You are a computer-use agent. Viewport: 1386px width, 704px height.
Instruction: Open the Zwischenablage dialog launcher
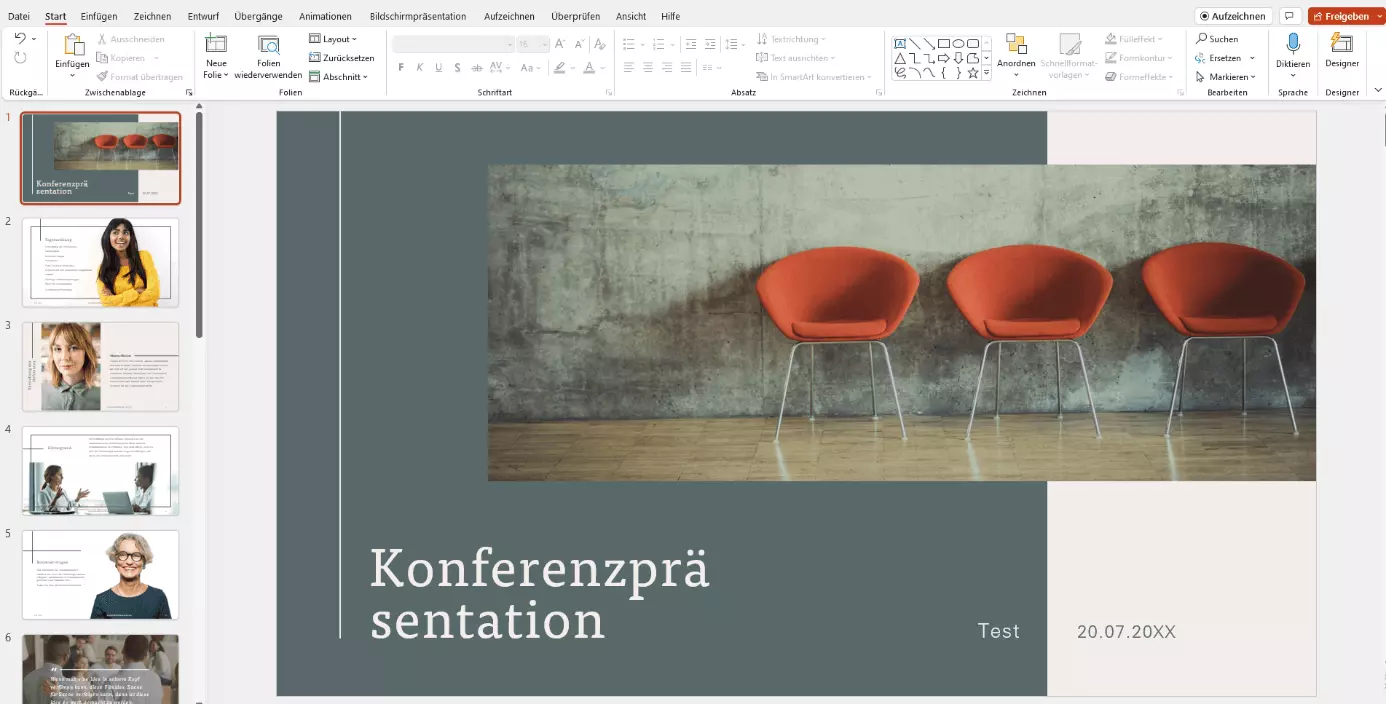click(189, 92)
